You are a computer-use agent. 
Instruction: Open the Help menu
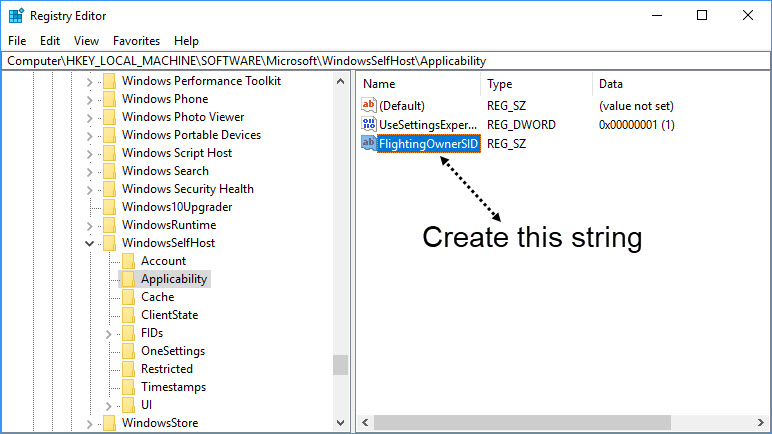186,41
